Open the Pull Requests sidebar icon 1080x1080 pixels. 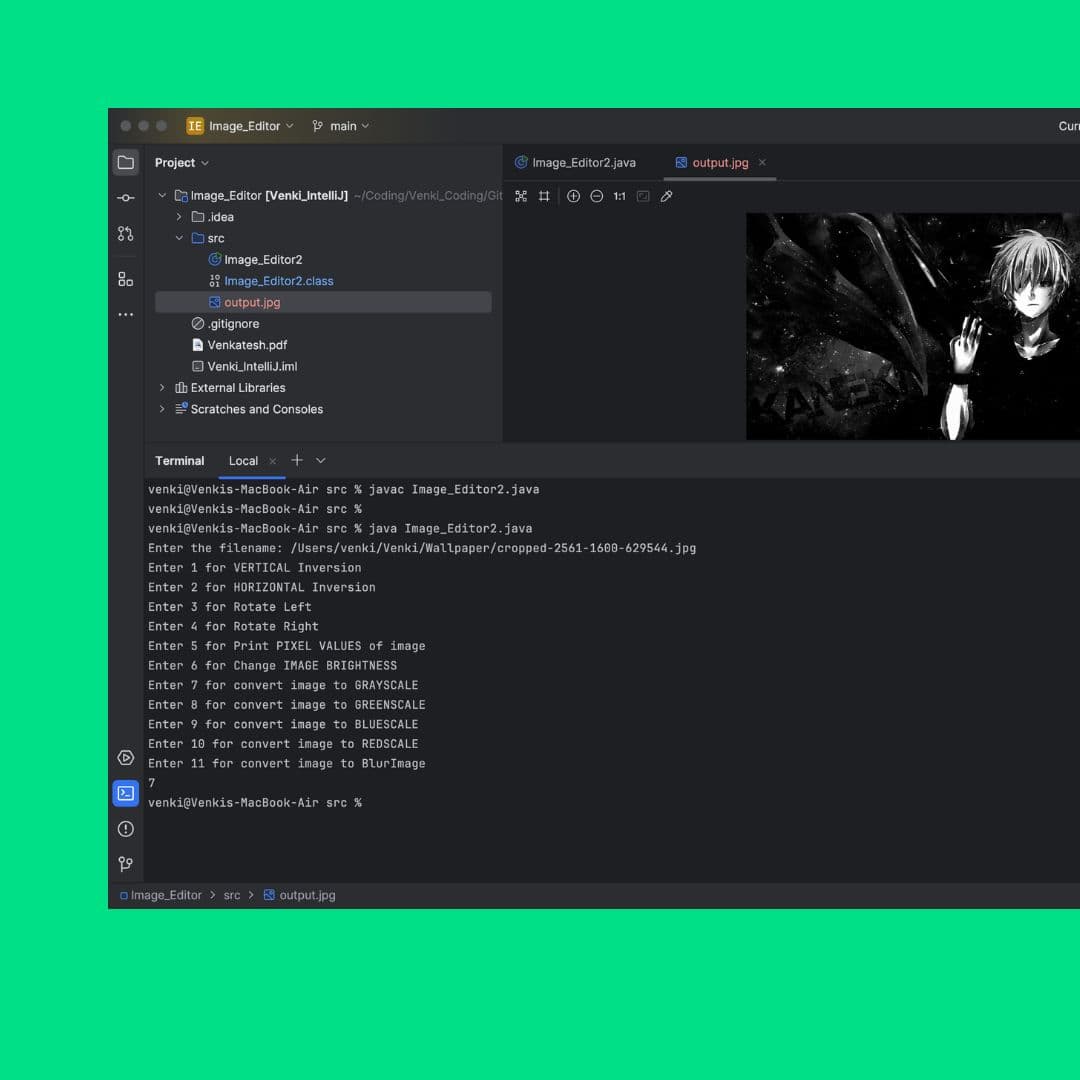click(x=125, y=233)
